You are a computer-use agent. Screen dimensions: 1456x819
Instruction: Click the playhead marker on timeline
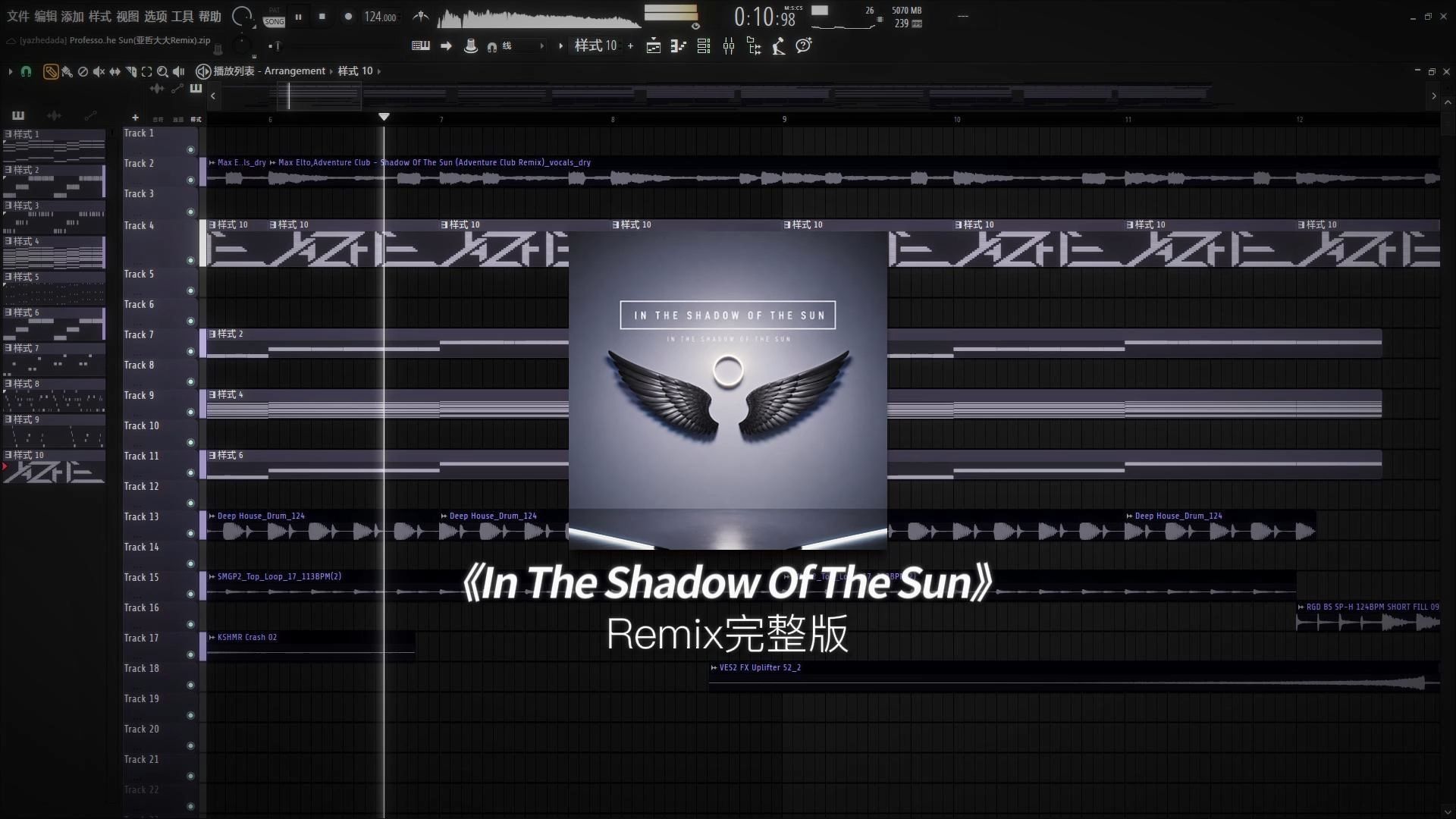point(384,117)
